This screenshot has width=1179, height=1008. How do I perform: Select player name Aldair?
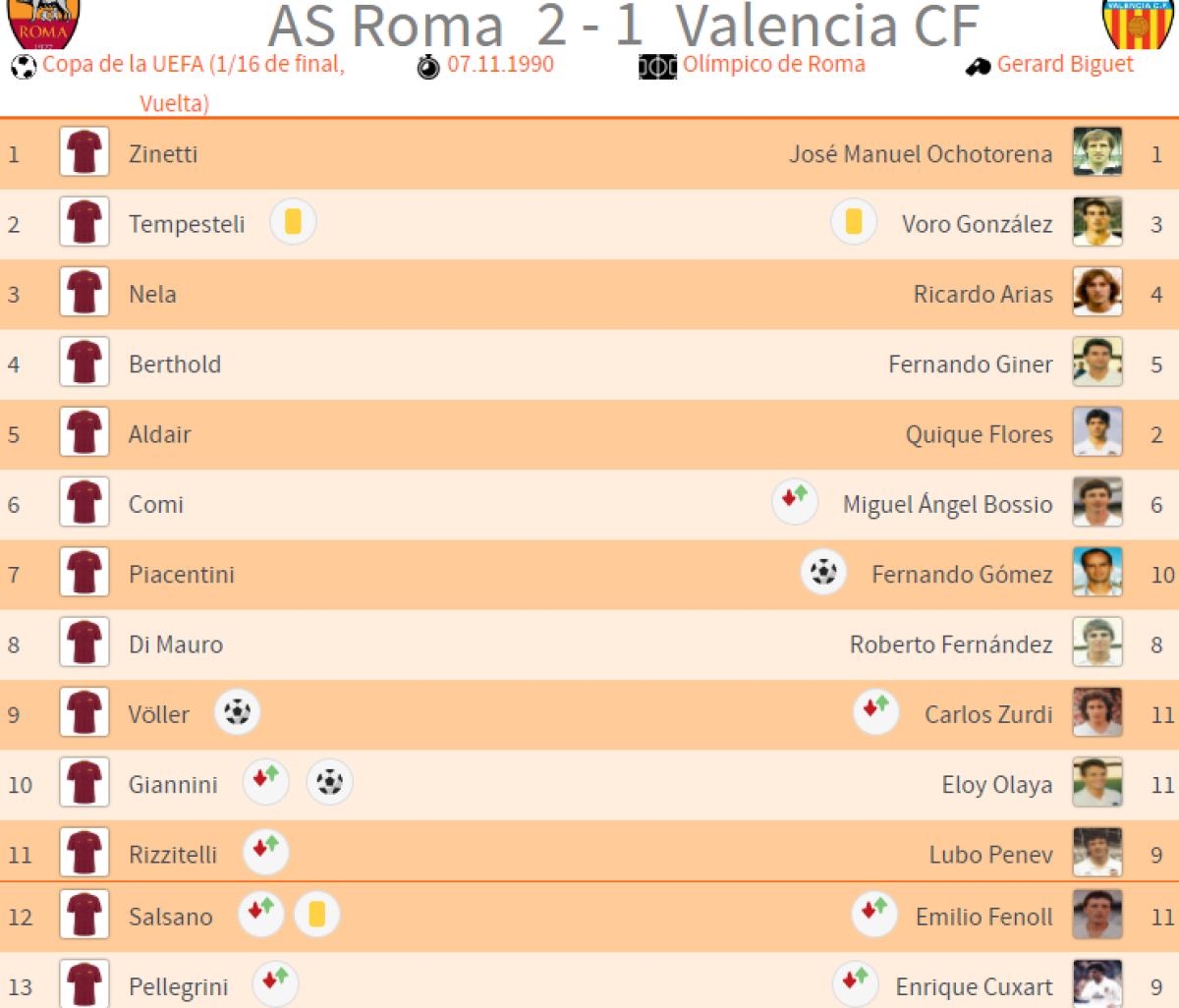point(160,434)
